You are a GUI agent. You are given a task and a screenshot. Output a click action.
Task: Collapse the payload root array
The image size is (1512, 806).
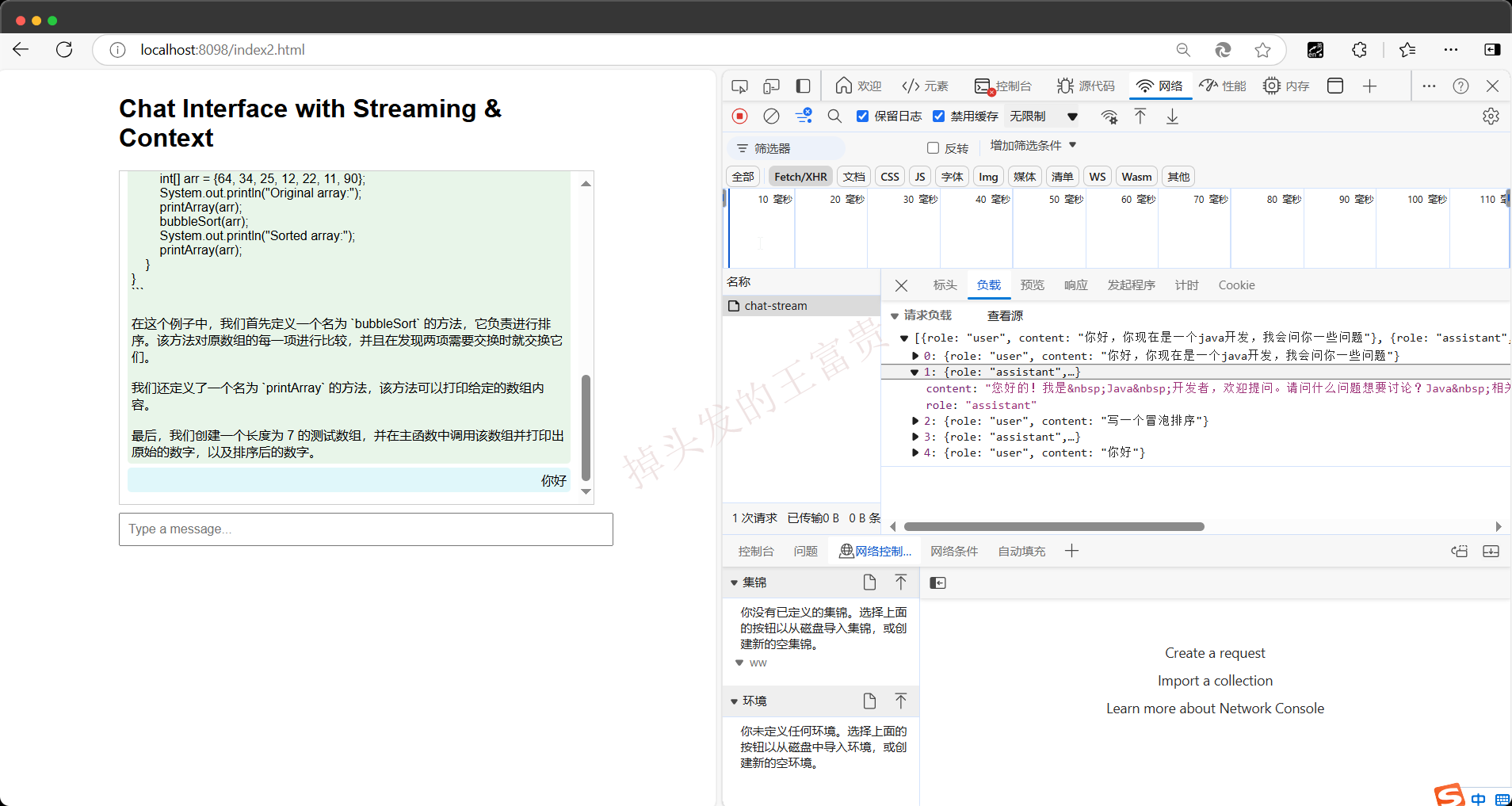point(904,338)
